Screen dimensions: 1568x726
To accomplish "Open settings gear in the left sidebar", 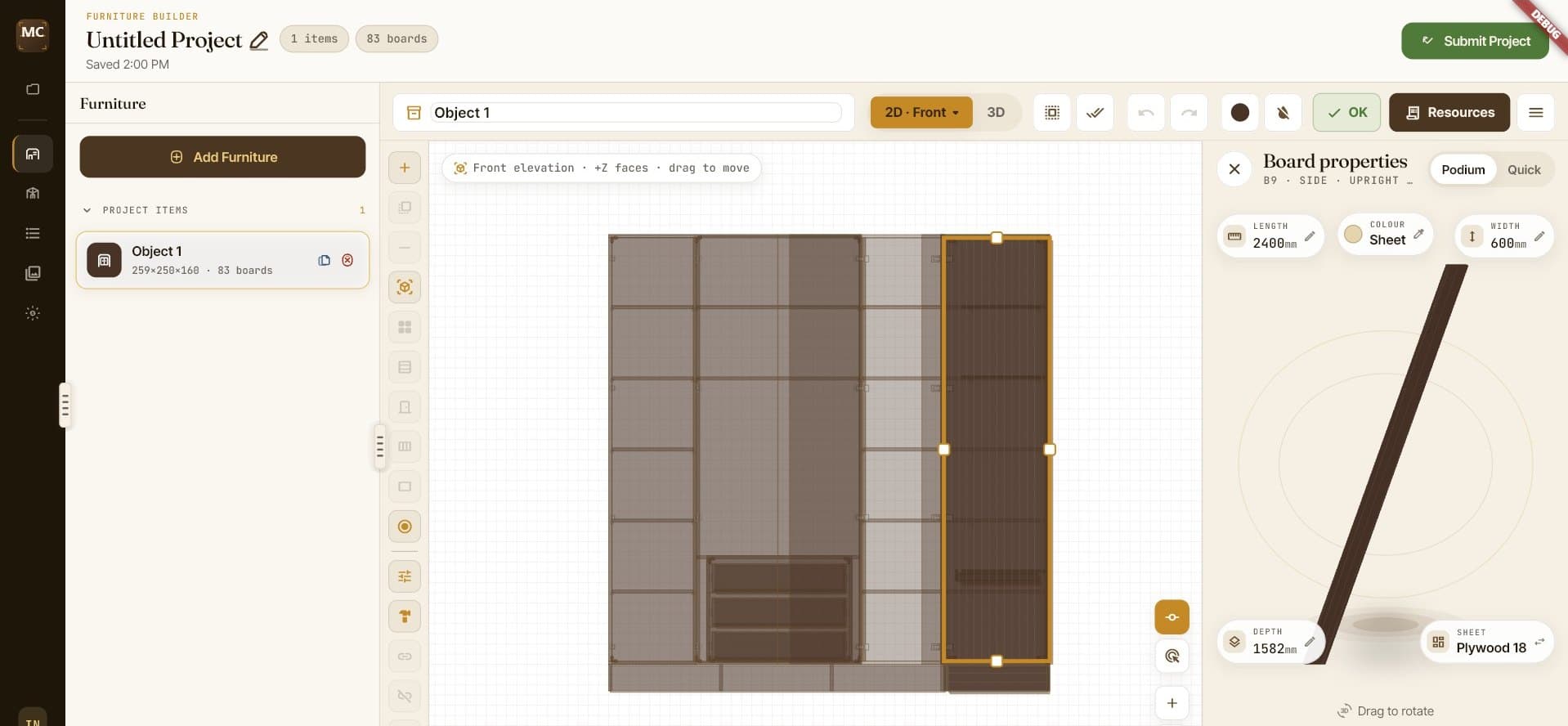I will 33,313.
